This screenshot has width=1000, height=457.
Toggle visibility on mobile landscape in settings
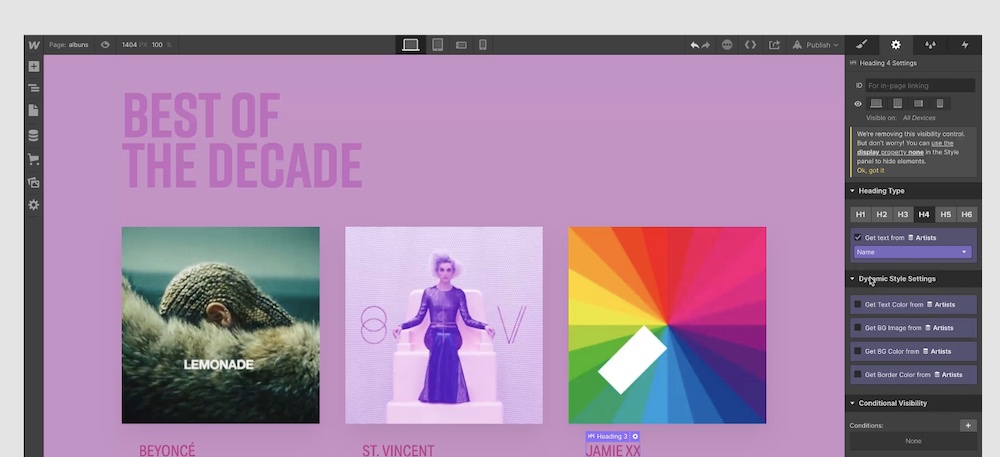pos(918,103)
